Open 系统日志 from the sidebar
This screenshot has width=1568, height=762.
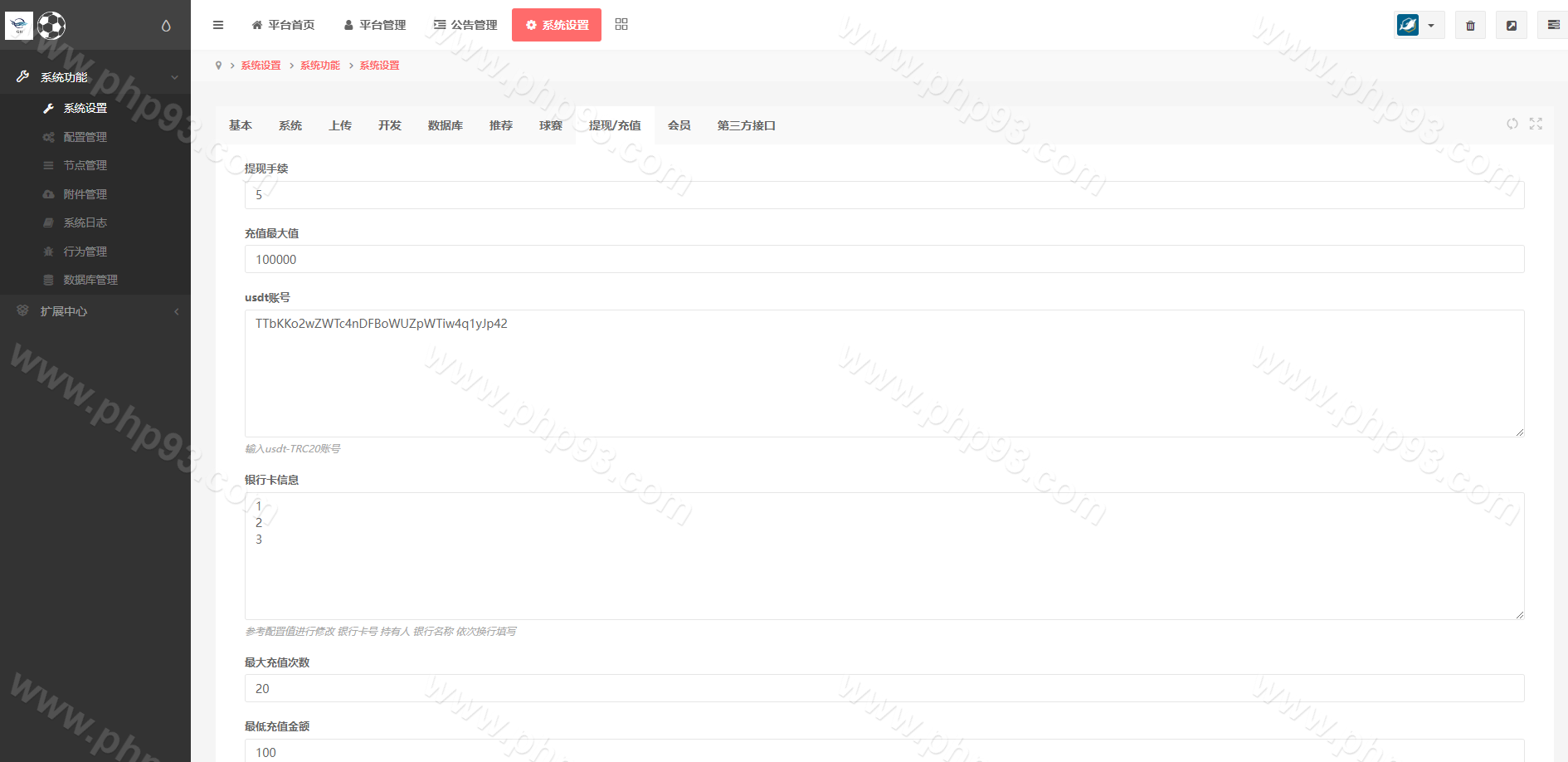coord(85,222)
